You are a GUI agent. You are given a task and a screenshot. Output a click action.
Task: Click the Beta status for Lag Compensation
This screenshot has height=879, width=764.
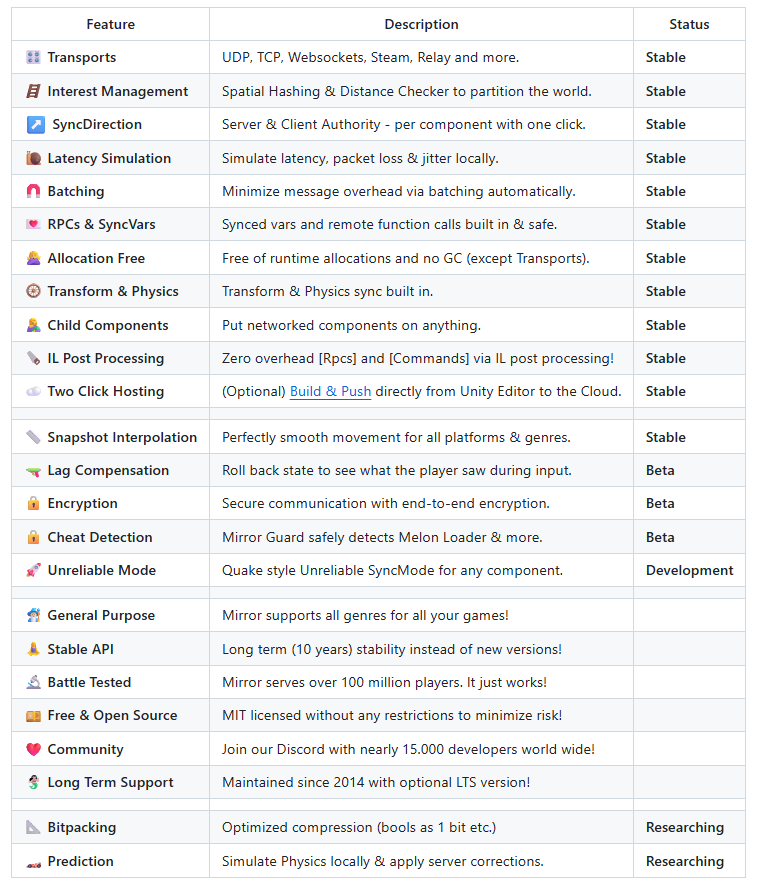(660, 470)
